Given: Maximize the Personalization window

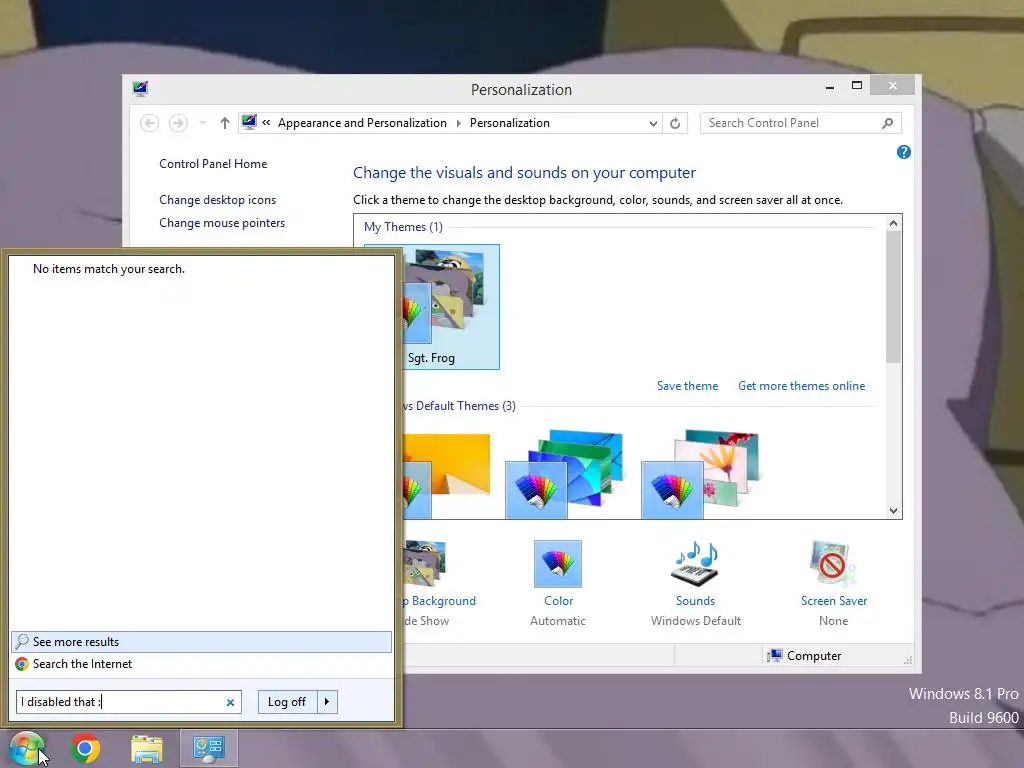Looking at the screenshot, I should click(x=857, y=86).
